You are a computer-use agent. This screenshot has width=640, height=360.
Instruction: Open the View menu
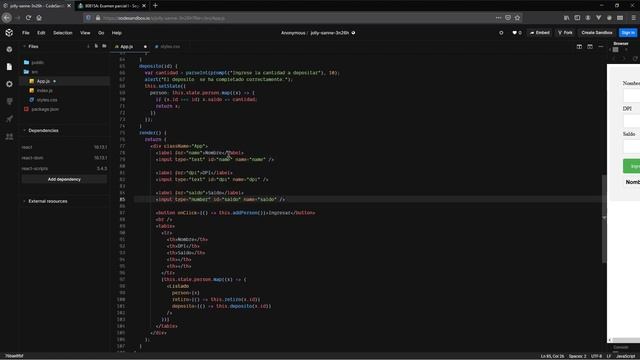tap(85, 33)
